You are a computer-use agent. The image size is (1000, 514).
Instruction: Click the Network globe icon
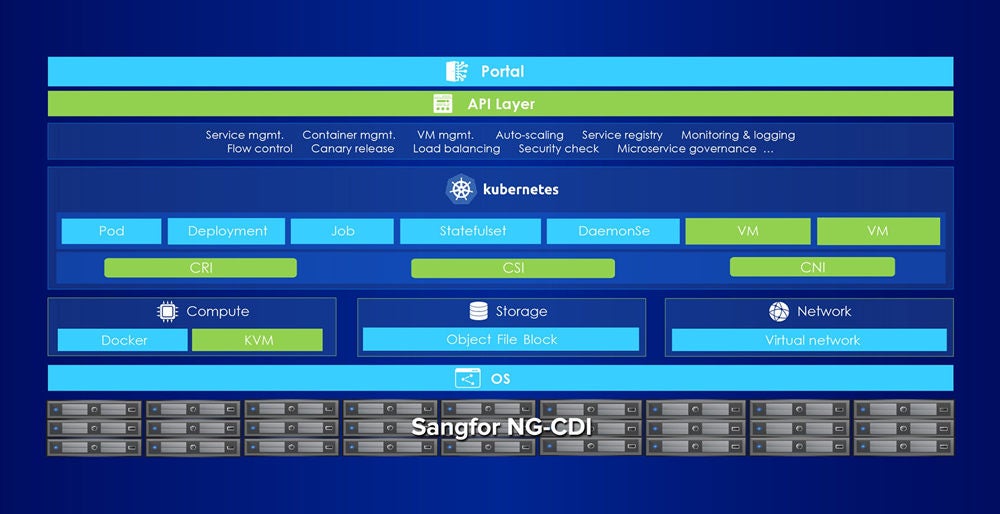click(779, 311)
